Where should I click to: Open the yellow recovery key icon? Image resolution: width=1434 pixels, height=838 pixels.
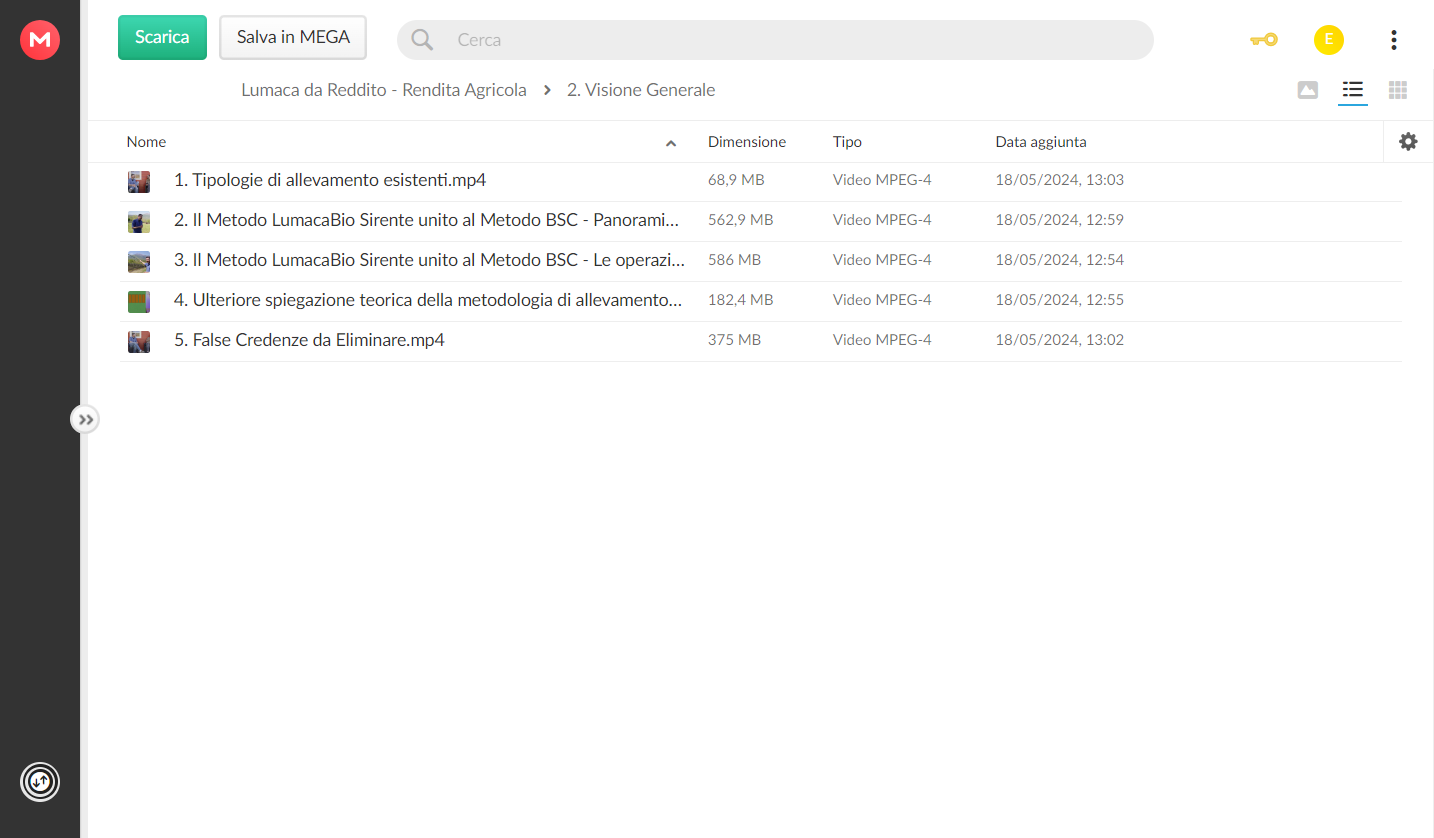(x=1264, y=40)
